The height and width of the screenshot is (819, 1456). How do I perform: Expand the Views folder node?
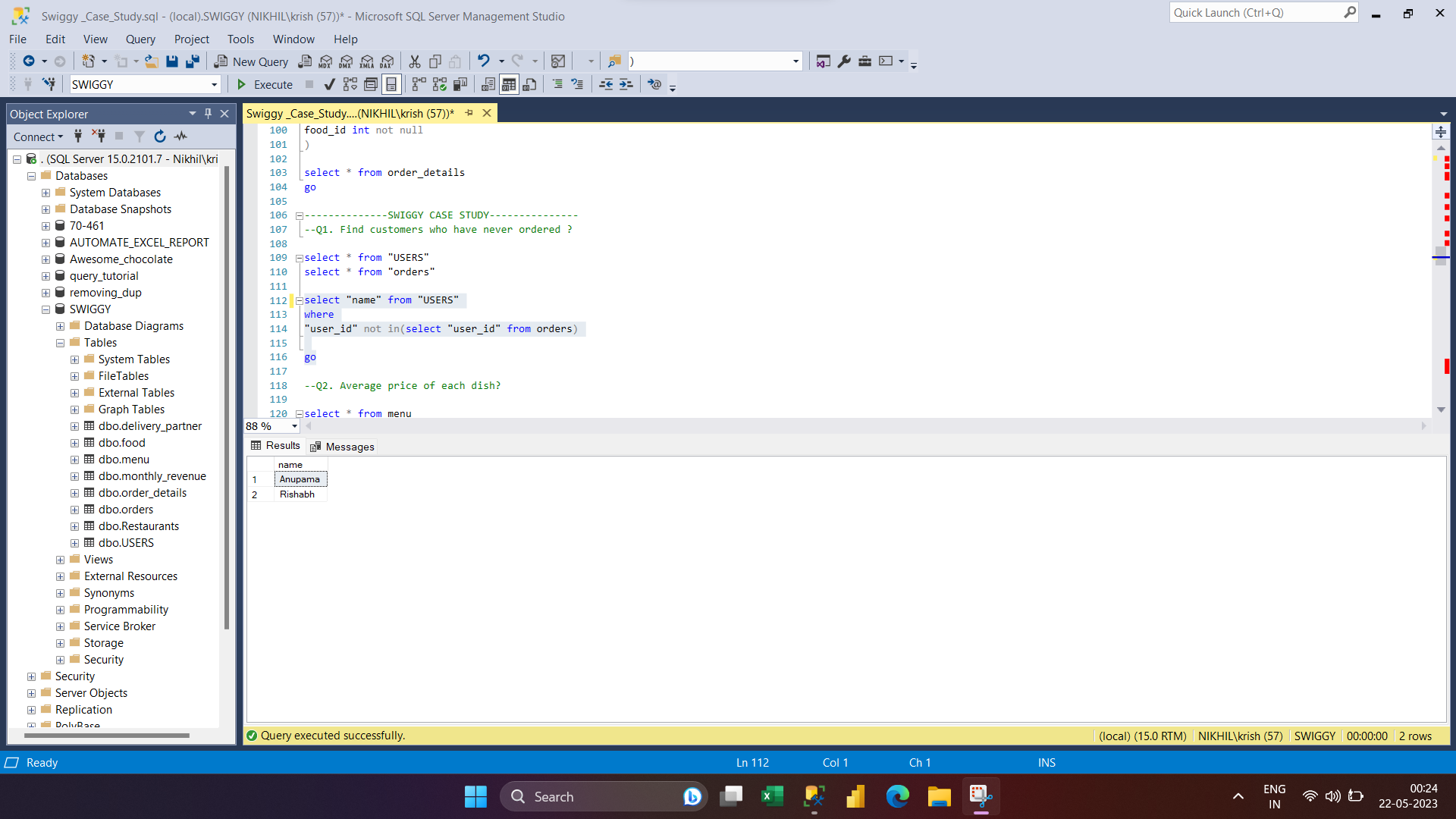pos(60,560)
